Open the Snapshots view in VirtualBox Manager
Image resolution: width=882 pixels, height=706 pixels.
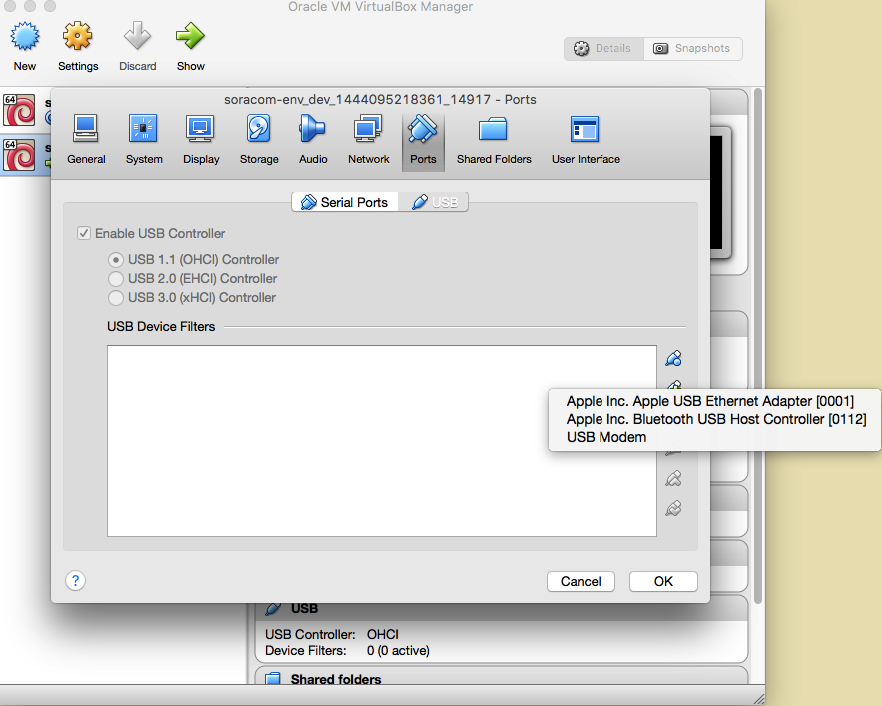692,48
